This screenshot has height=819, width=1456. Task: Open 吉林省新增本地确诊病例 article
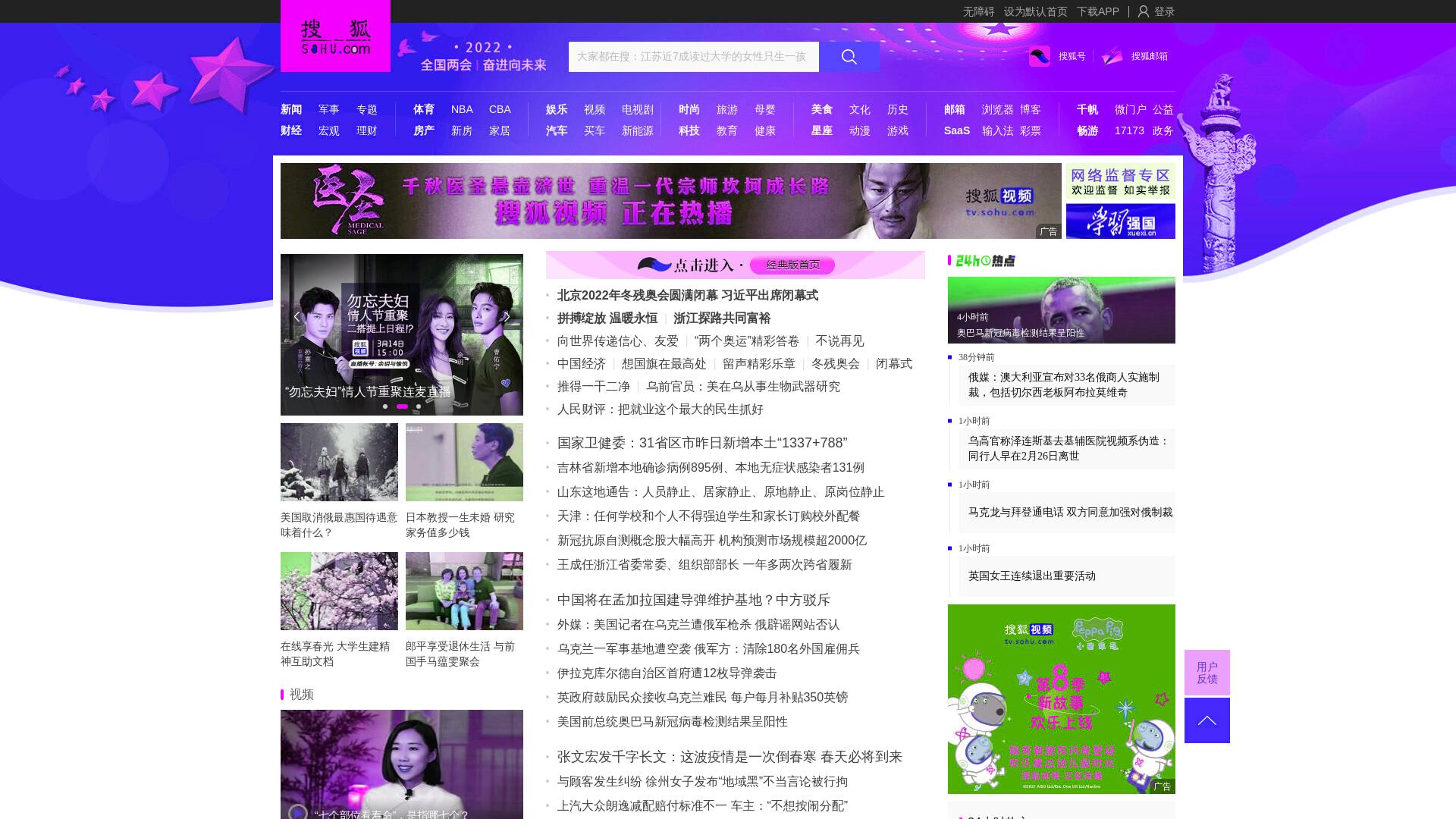[x=711, y=468]
